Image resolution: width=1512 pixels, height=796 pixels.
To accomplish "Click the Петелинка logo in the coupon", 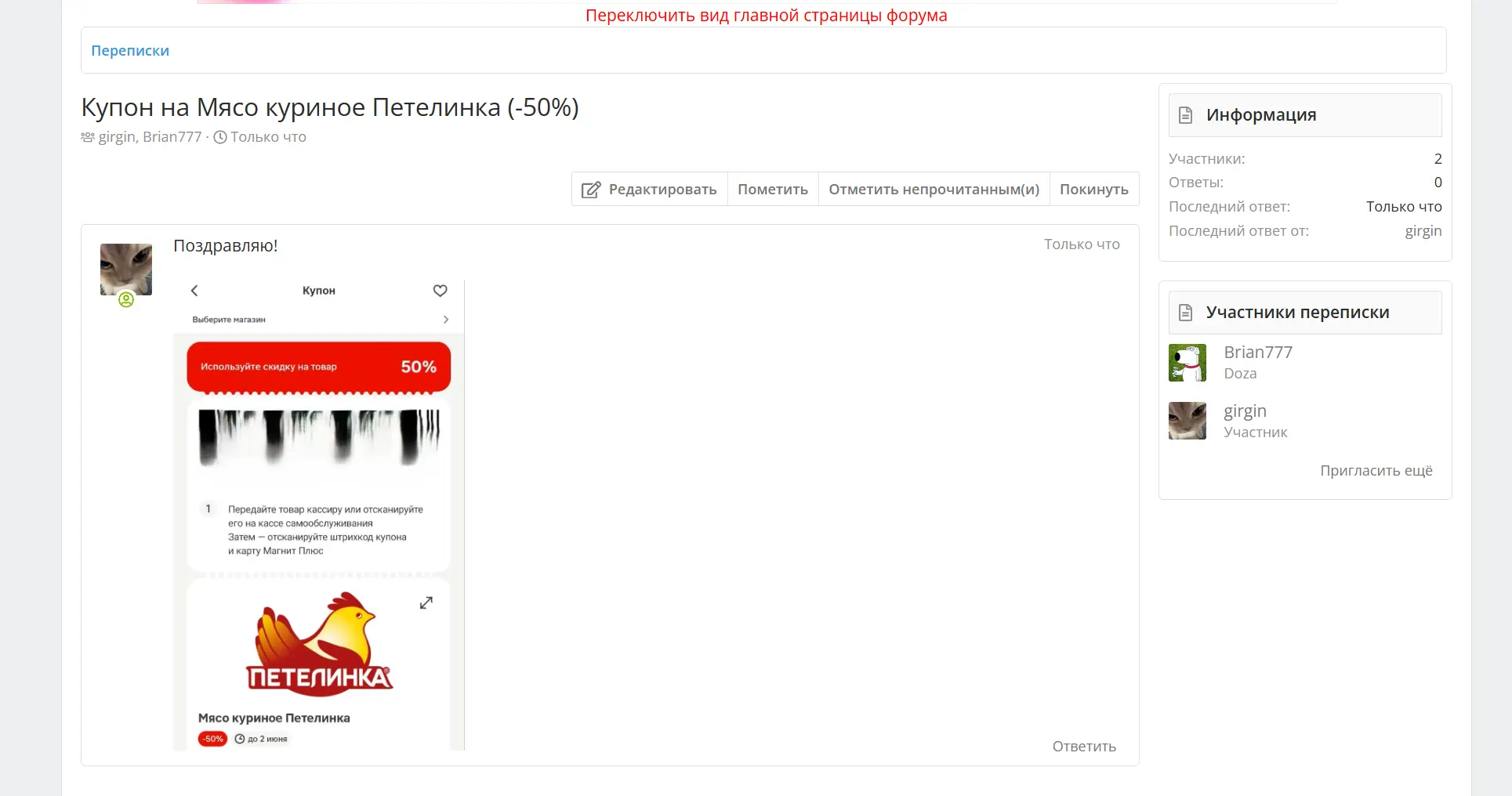I will click(319, 644).
